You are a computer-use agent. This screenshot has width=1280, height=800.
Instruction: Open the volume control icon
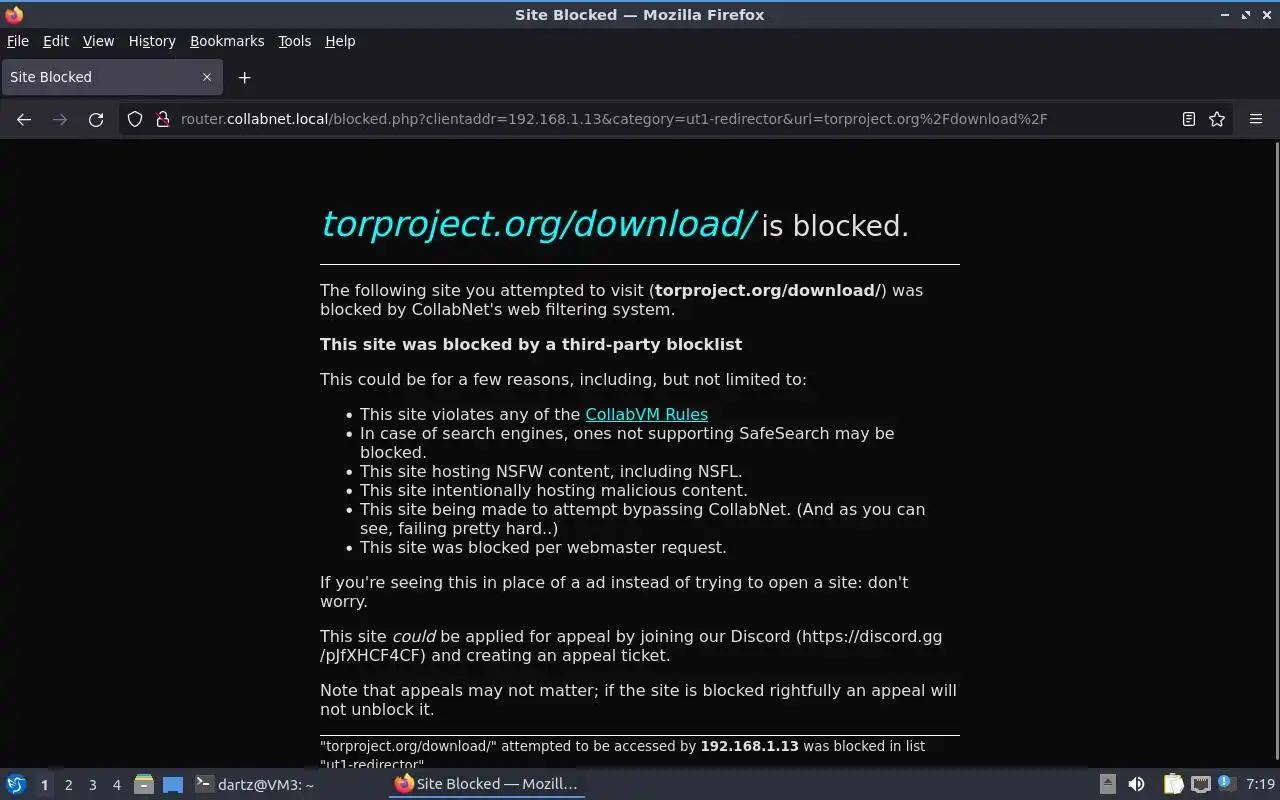point(1136,784)
